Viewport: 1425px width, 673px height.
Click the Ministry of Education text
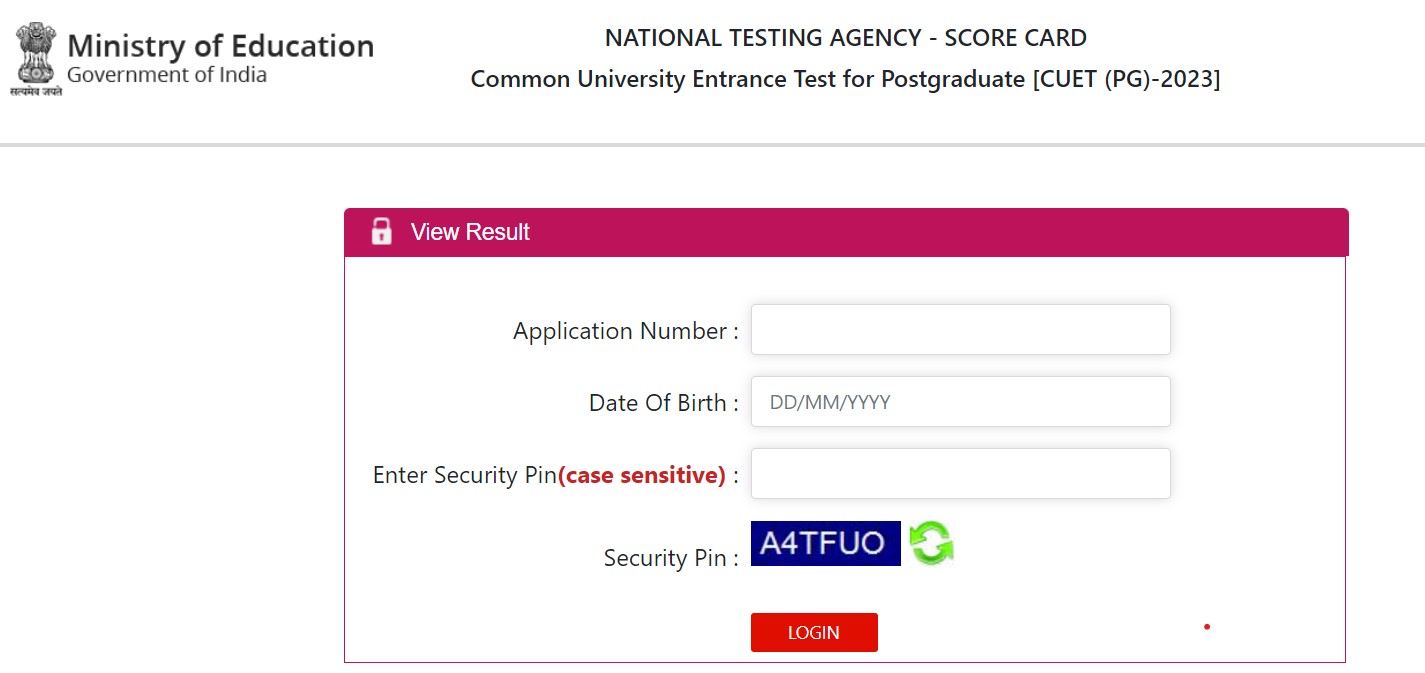pos(220,44)
